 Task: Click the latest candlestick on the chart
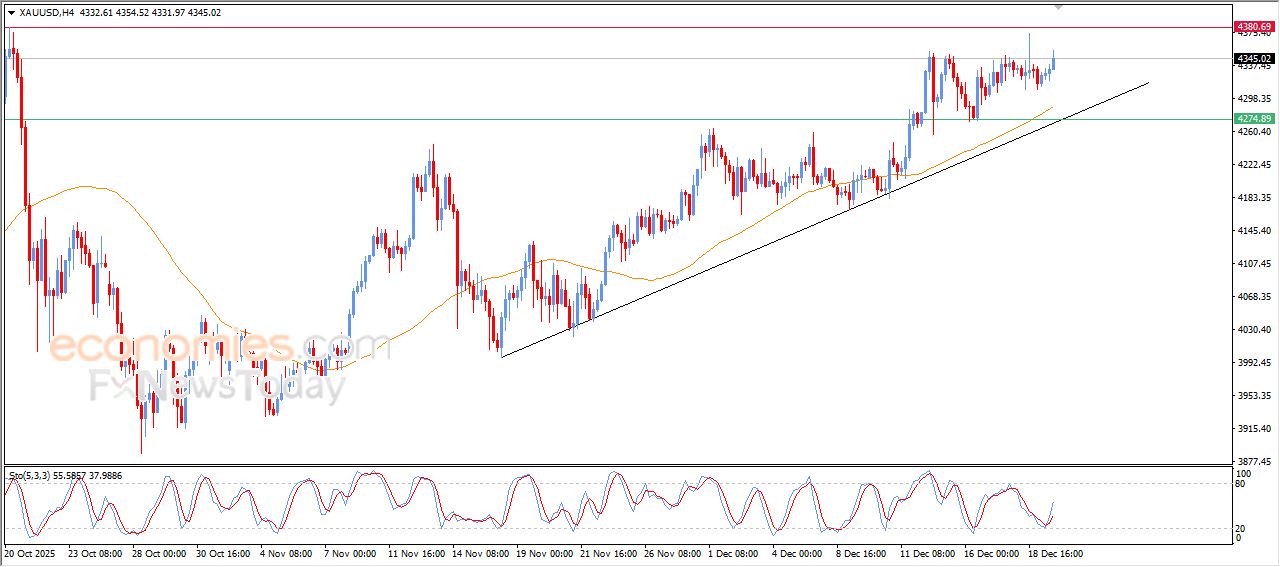point(1053,62)
